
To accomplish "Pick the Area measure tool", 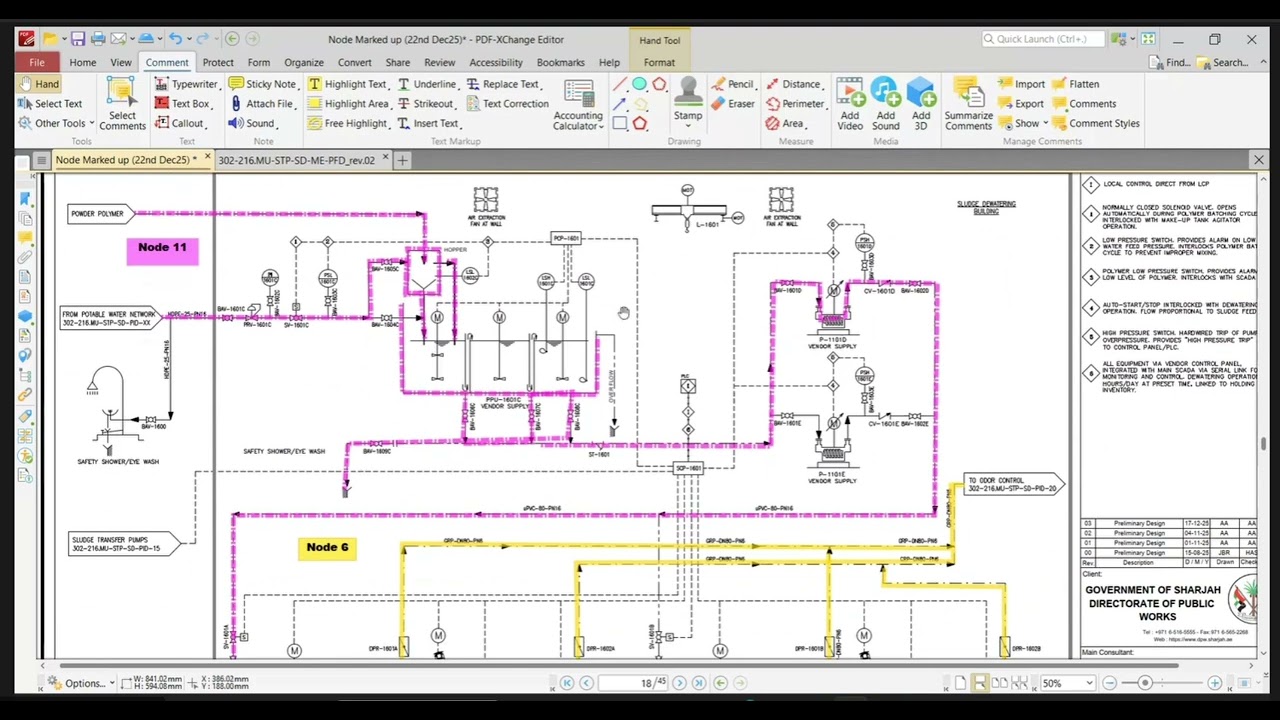I will click(x=785, y=123).
